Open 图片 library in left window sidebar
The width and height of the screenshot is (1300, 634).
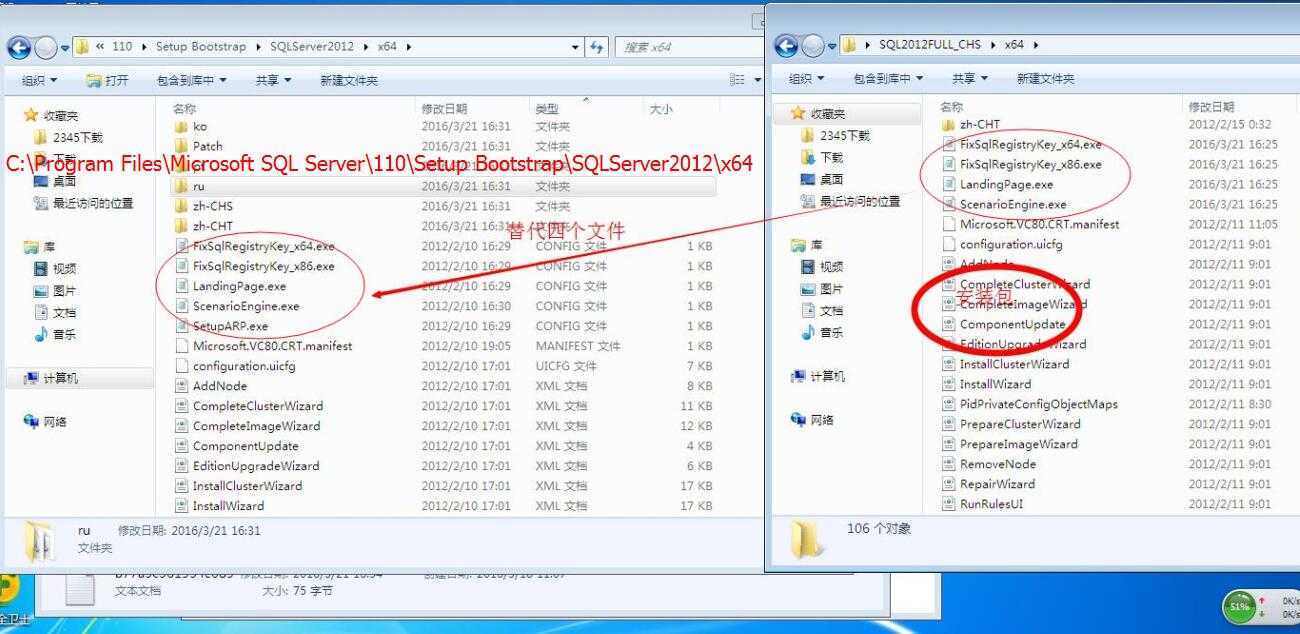(x=54, y=290)
